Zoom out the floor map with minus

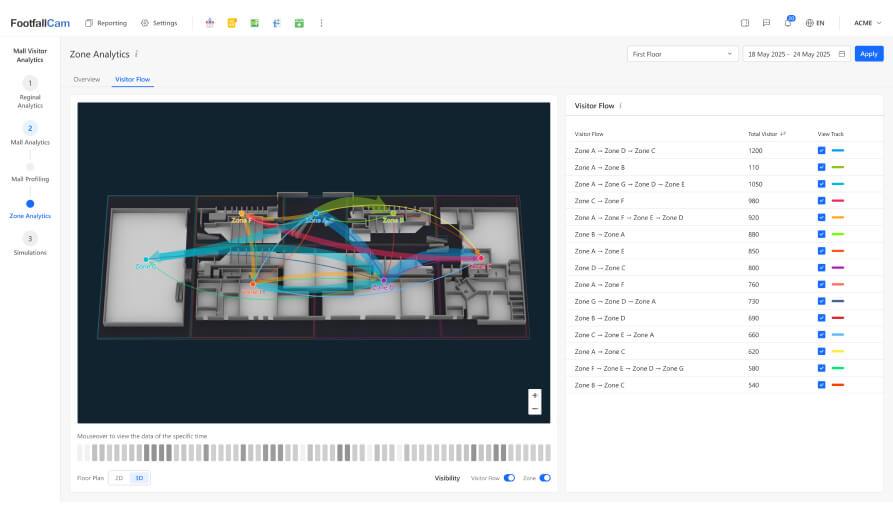535,408
